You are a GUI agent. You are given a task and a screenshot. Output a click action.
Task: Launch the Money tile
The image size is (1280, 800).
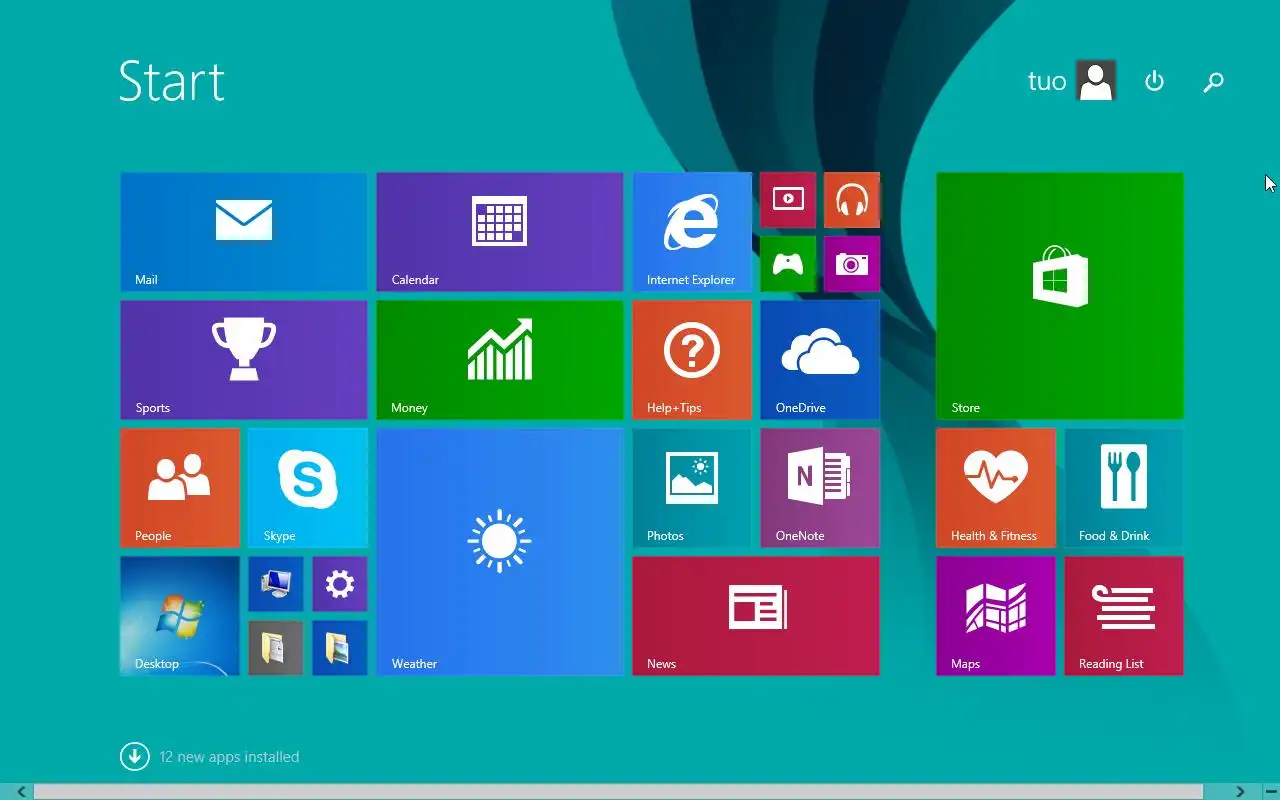point(500,360)
